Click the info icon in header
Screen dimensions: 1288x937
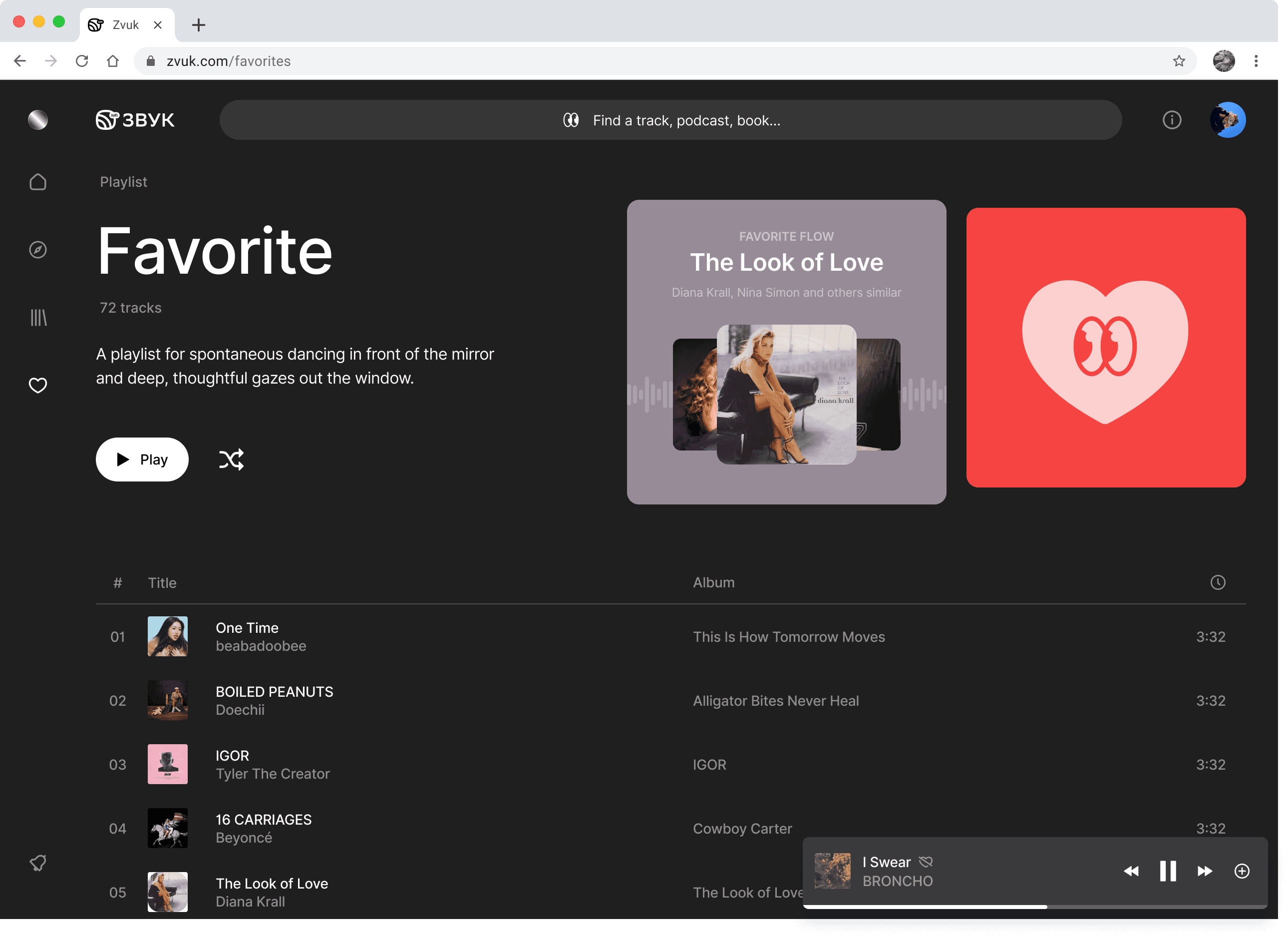click(1172, 120)
